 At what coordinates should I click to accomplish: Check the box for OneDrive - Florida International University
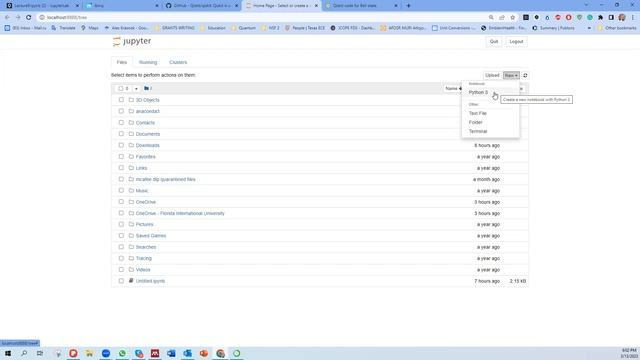[121, 213]
